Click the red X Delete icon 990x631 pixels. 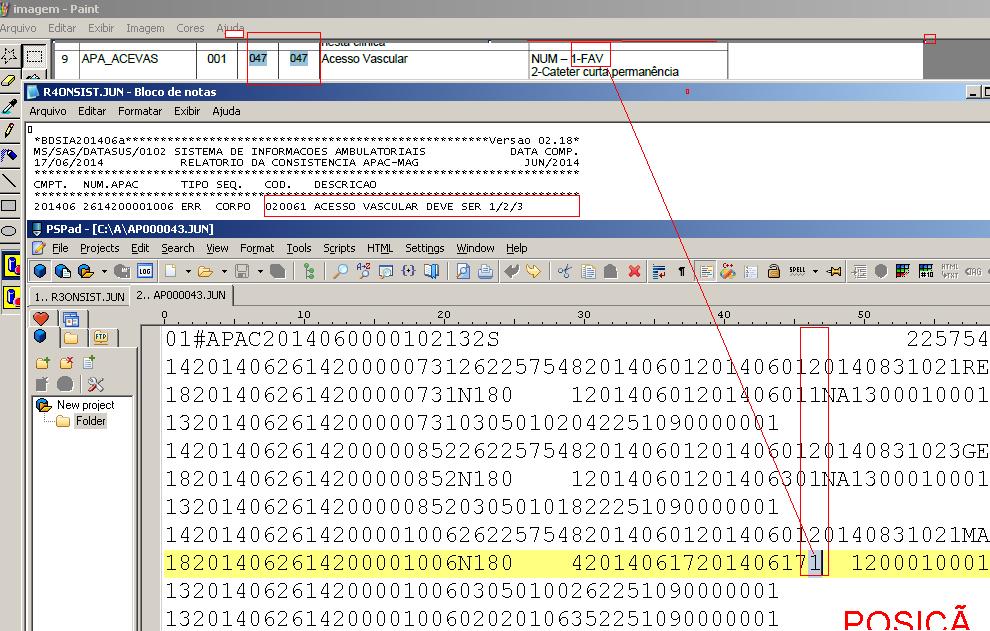(x=634, y=271)
